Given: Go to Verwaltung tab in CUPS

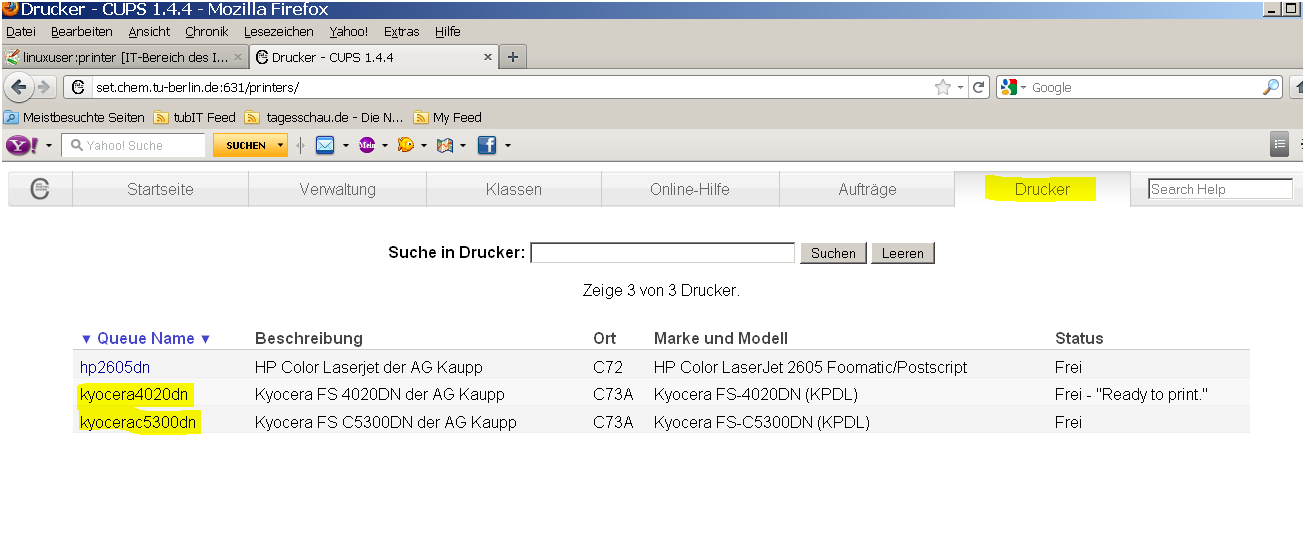Looking at the screenshot, I should [337, 189].
